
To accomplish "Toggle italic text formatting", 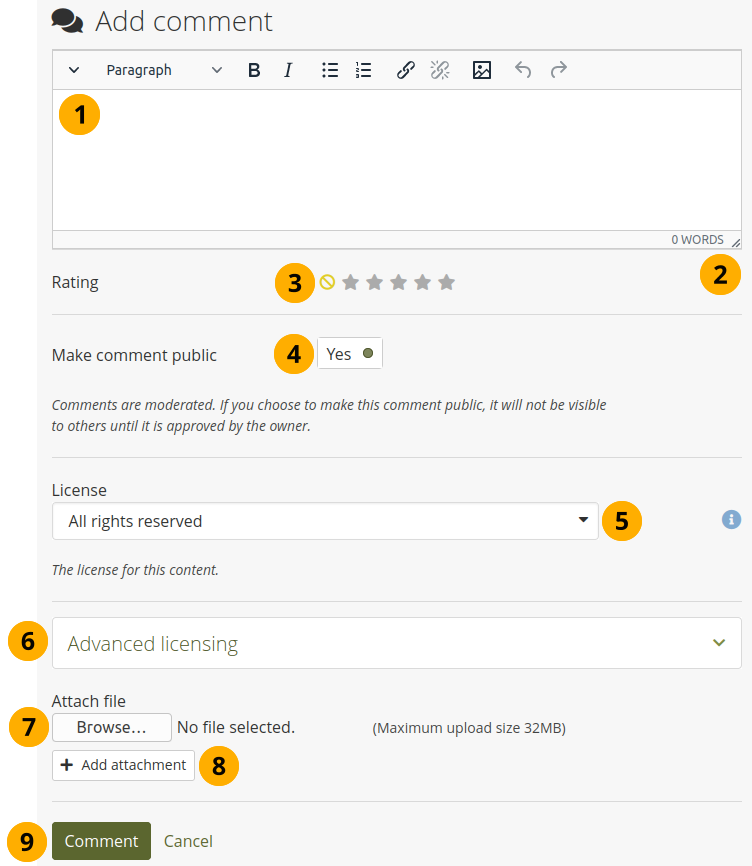I will [288, 70].
